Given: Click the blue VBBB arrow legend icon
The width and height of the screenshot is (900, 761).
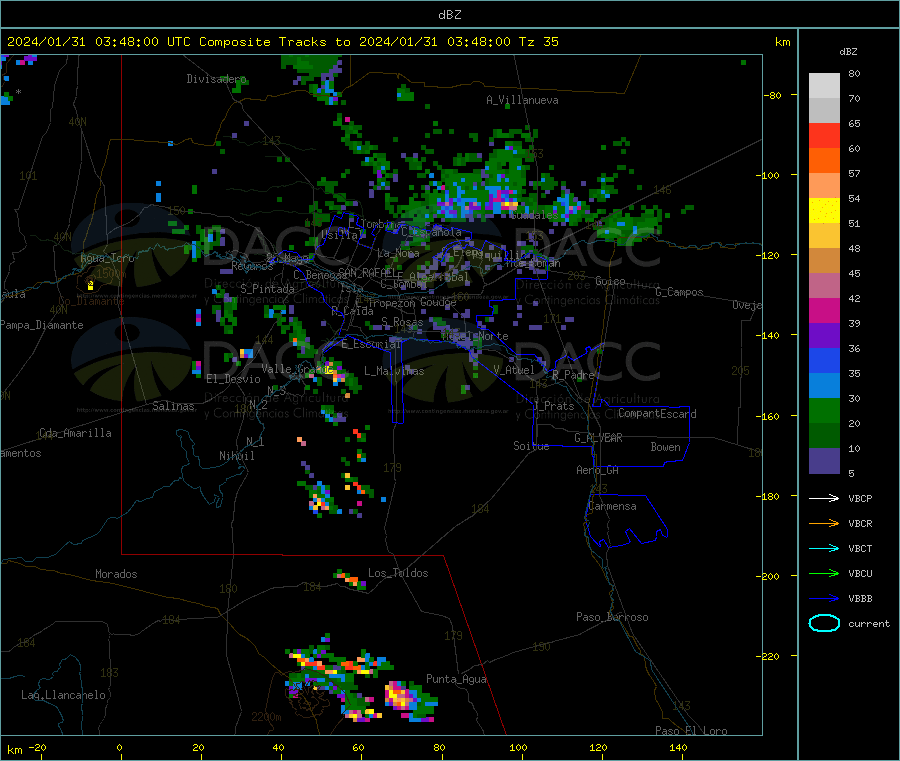Looking at the screenshot, I should (824, 599).
